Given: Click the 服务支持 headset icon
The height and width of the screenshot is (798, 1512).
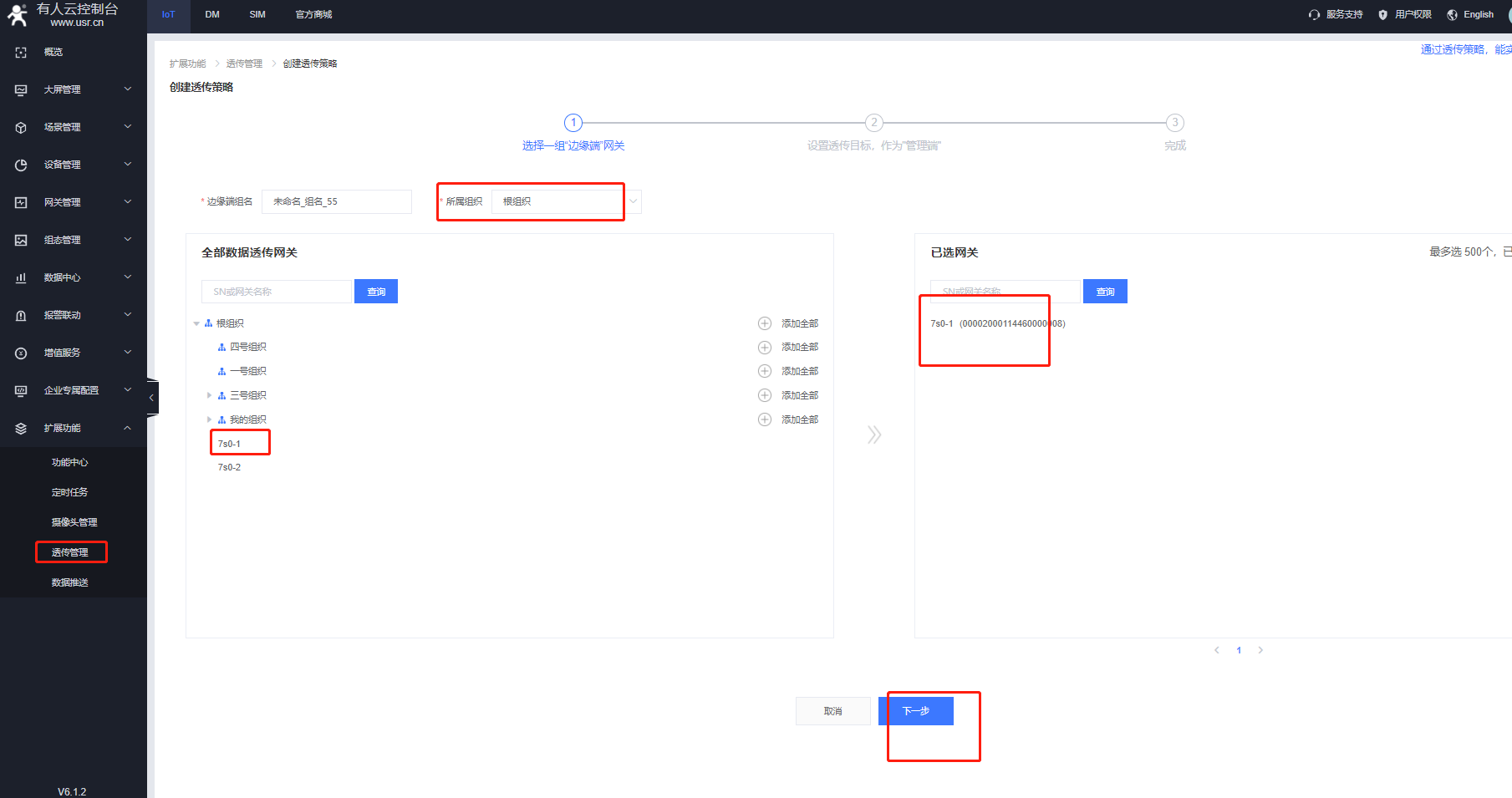Looking at the screenshot, I should point(1314,15).
